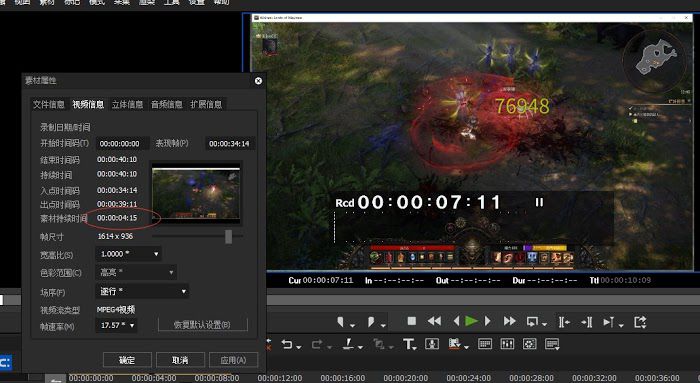This screenshot has height=383, width=700.
Task: Click the Rewind double-arrow icon
Action: [434, 321]
